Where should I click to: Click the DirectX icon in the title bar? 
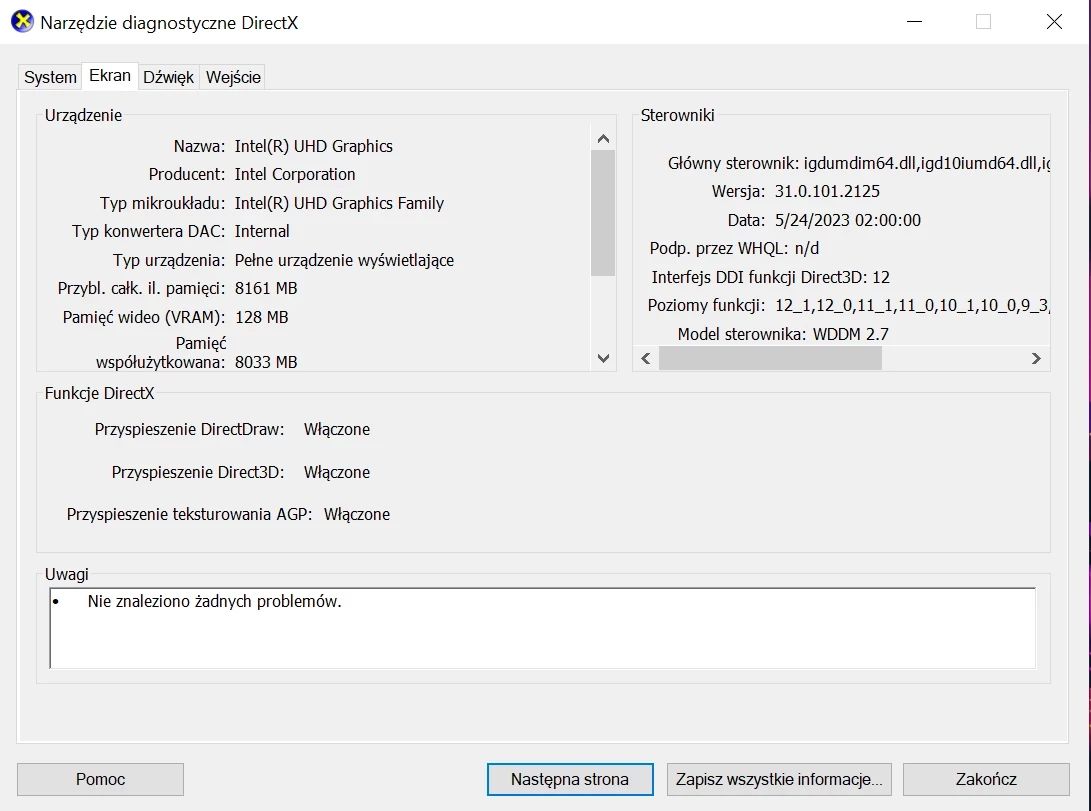click(x=22, y=22)
